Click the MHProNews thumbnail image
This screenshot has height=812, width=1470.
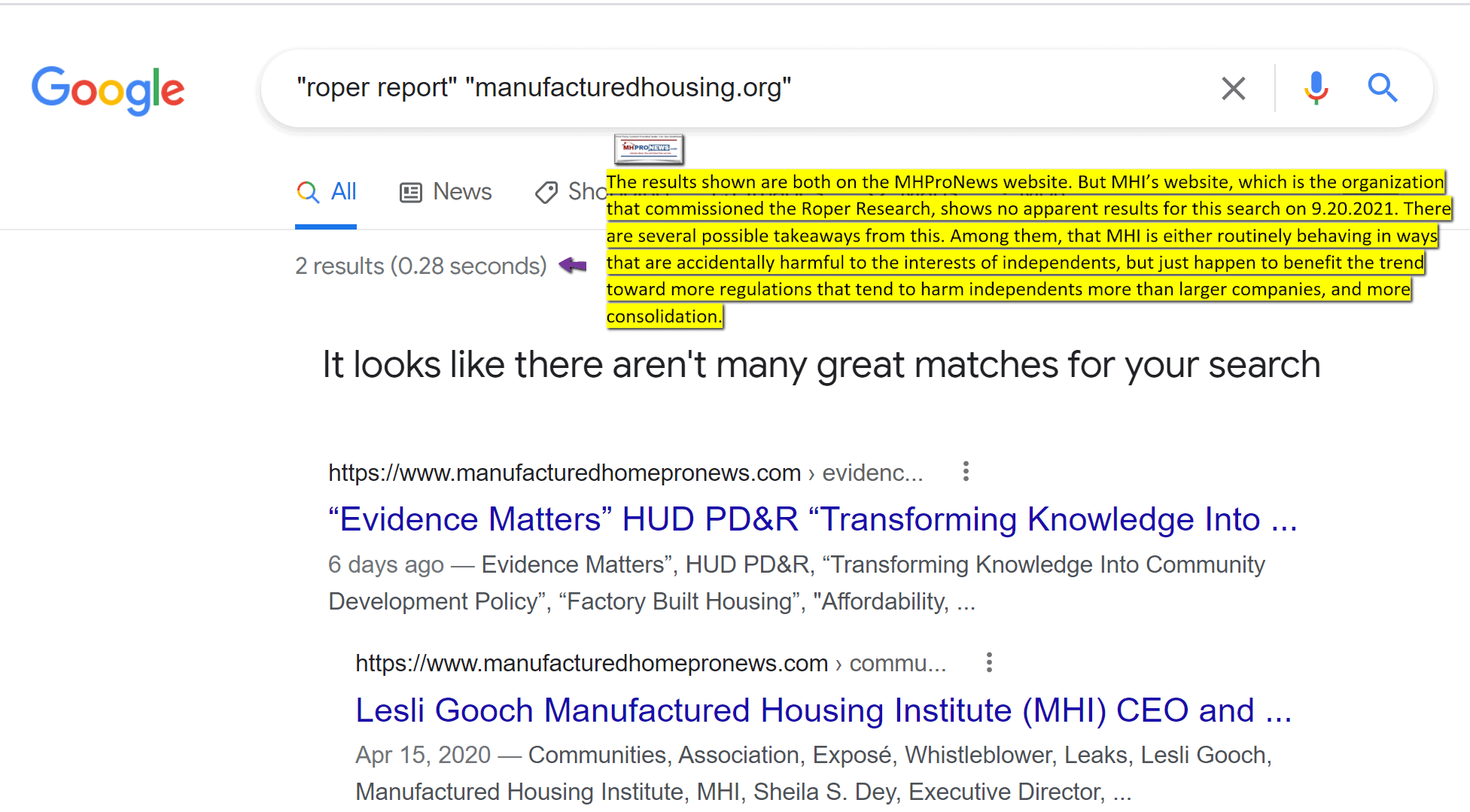[649, 149]
